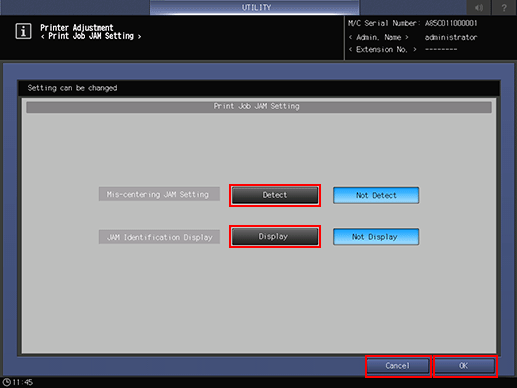Click the 11:45 time display

pyautogui.click(x=23, y=382)
